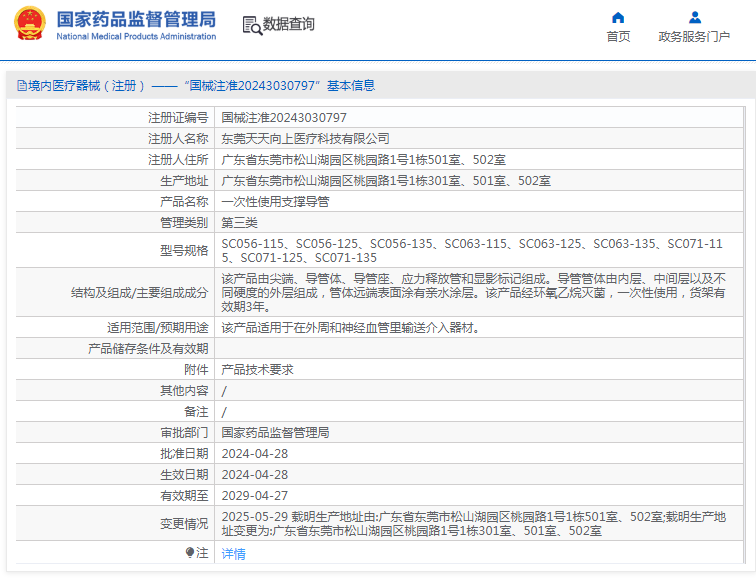The width and height of the screenshot is (756, 579).
Task: Click the 型号规格 row label
Action: coord(184,251)
